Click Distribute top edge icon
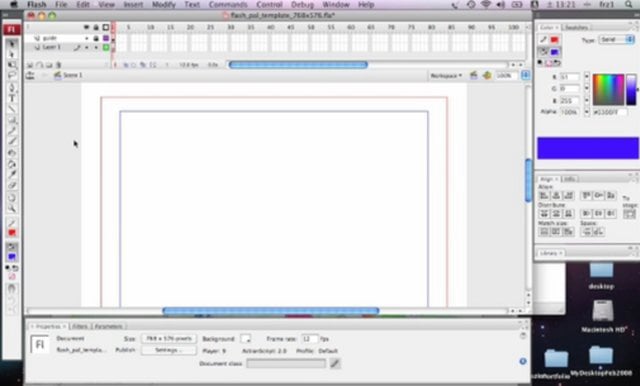640x386 pixels. (x=544, y=213)
